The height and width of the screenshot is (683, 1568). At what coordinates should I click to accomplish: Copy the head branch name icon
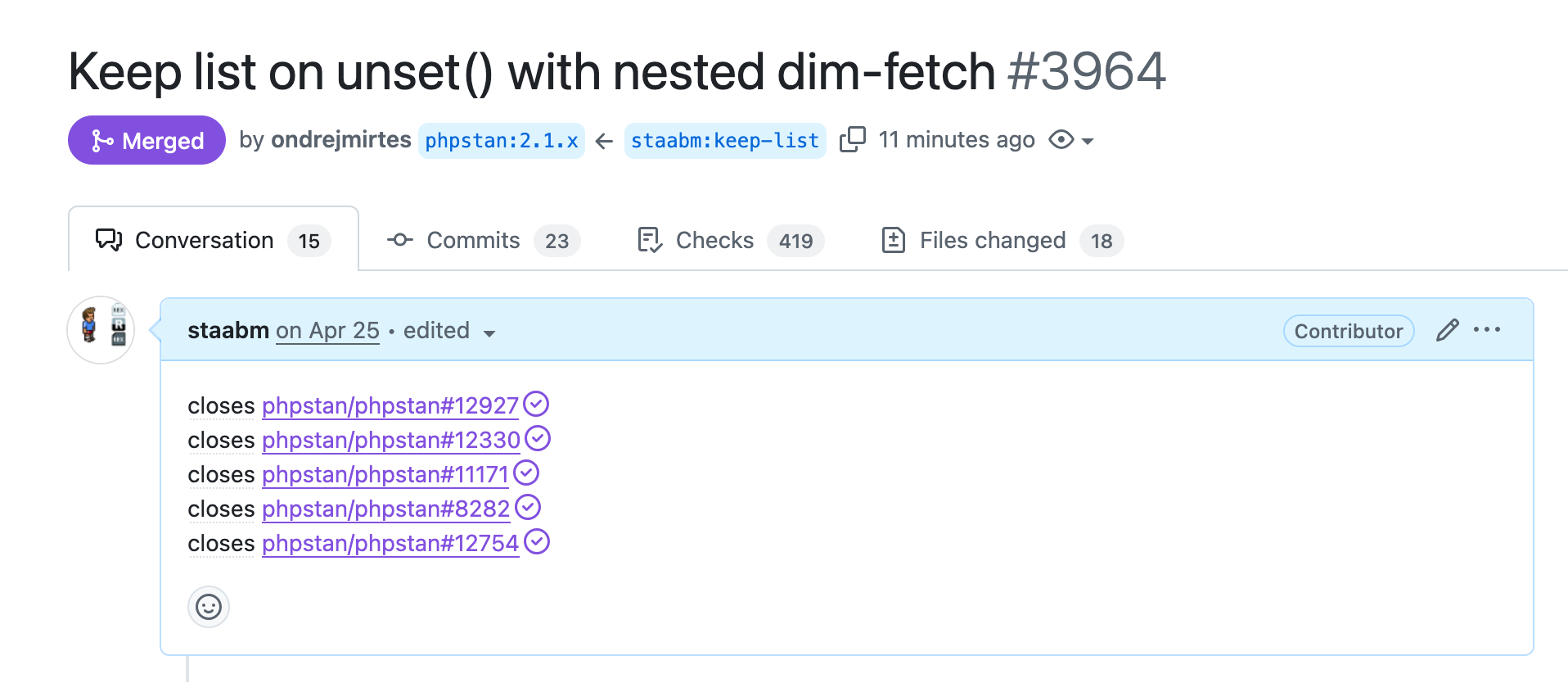(x=852, y=139)
